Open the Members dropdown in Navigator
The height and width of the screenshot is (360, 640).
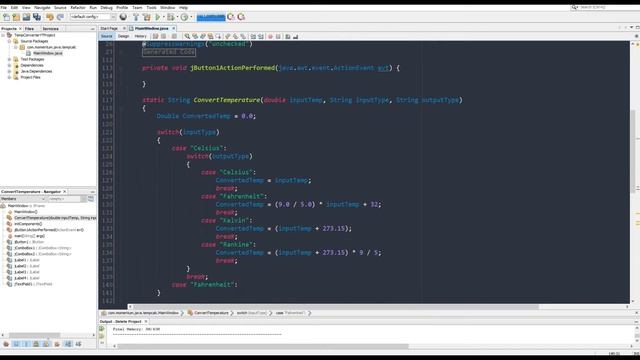[x=23, y=199]
